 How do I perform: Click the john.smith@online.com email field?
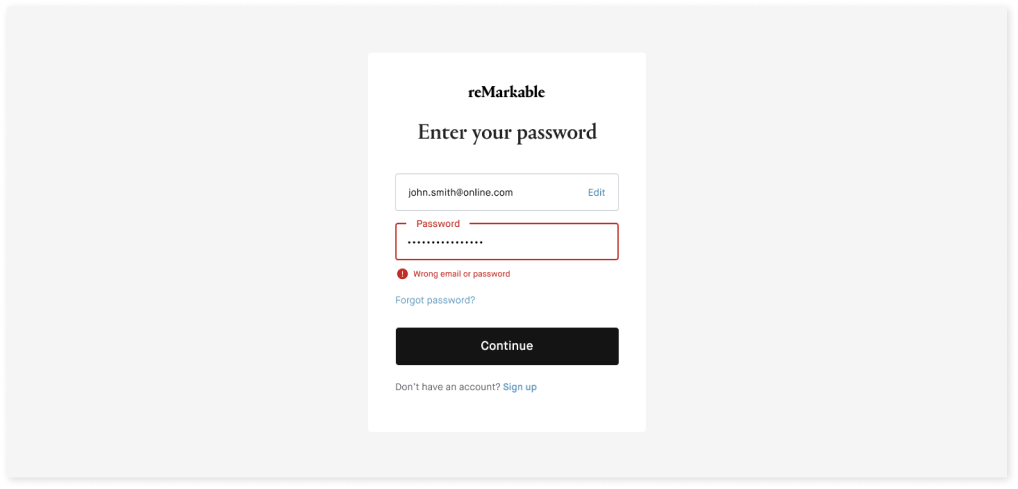point(460,192)
